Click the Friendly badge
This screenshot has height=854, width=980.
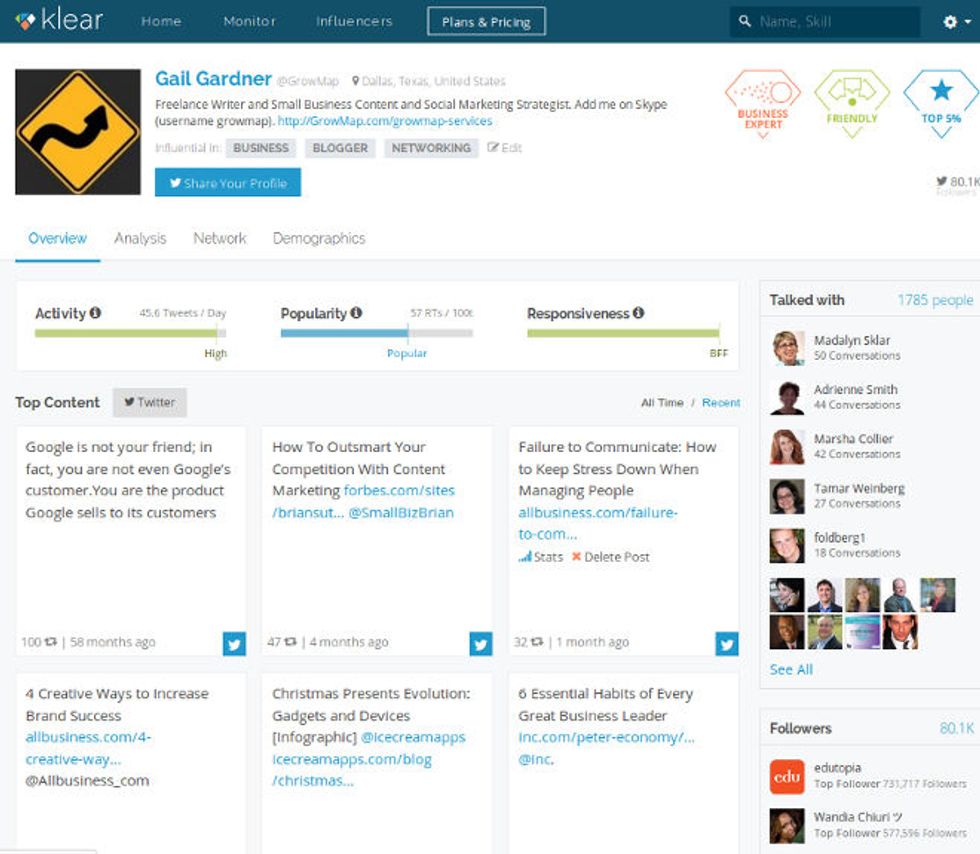852,103
